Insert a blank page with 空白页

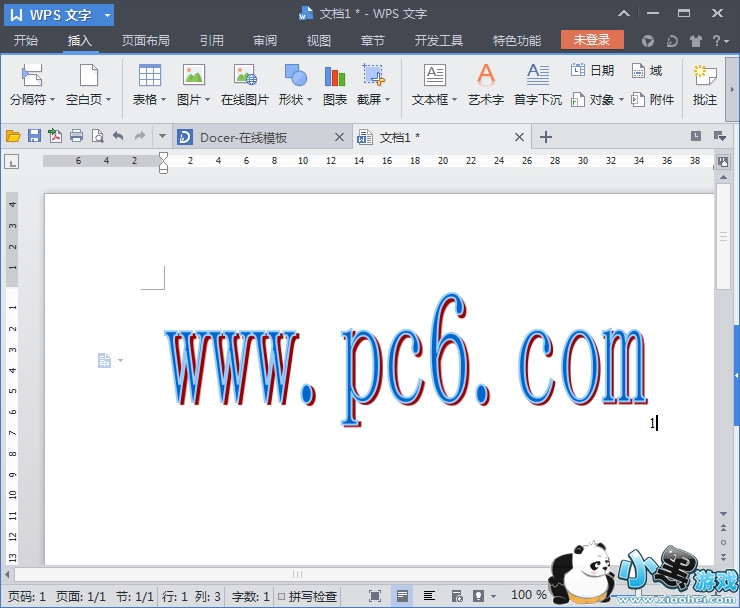(x=88, y=85)
